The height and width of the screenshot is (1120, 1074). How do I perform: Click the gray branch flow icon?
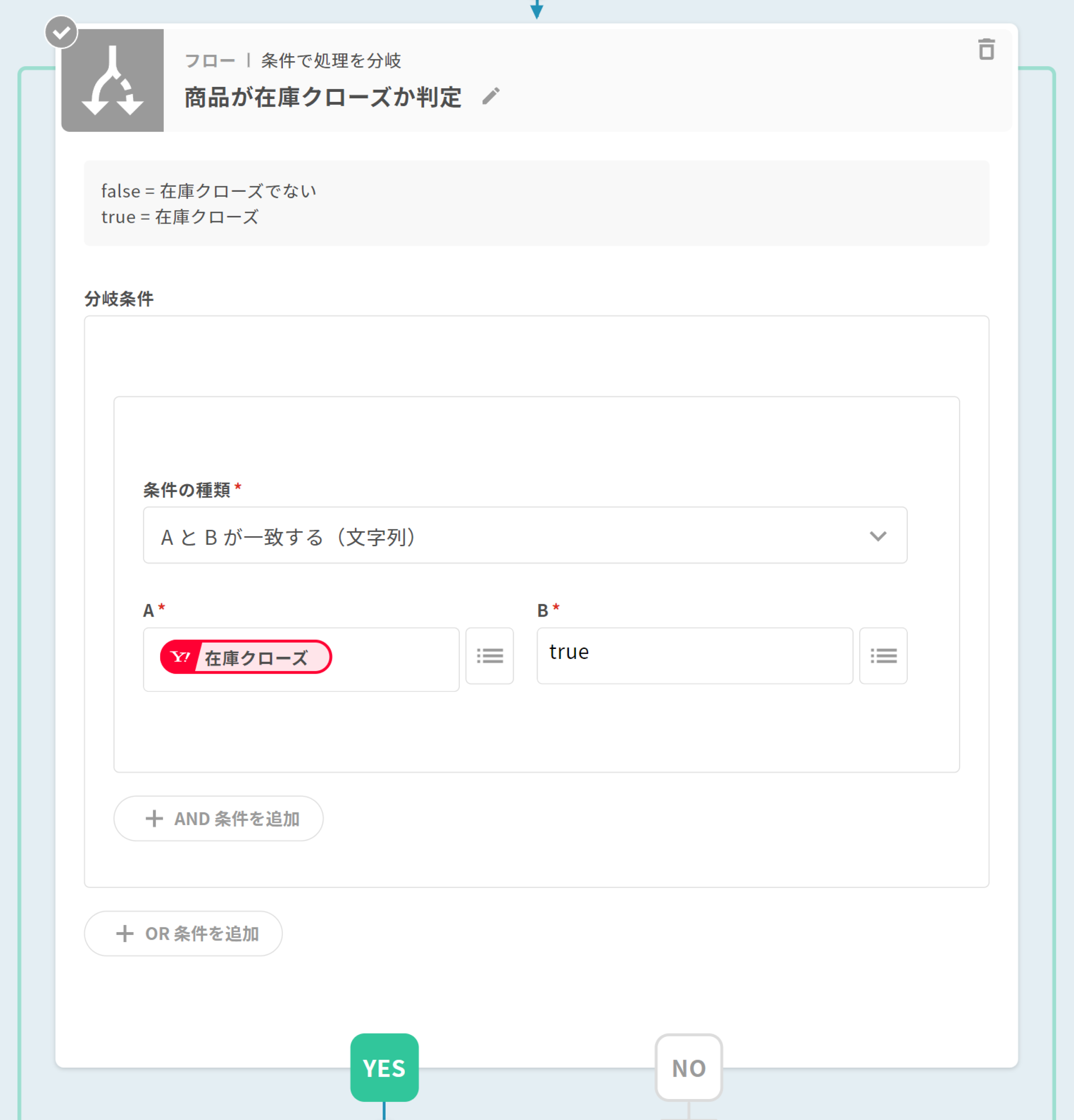(x=112, y=81)
